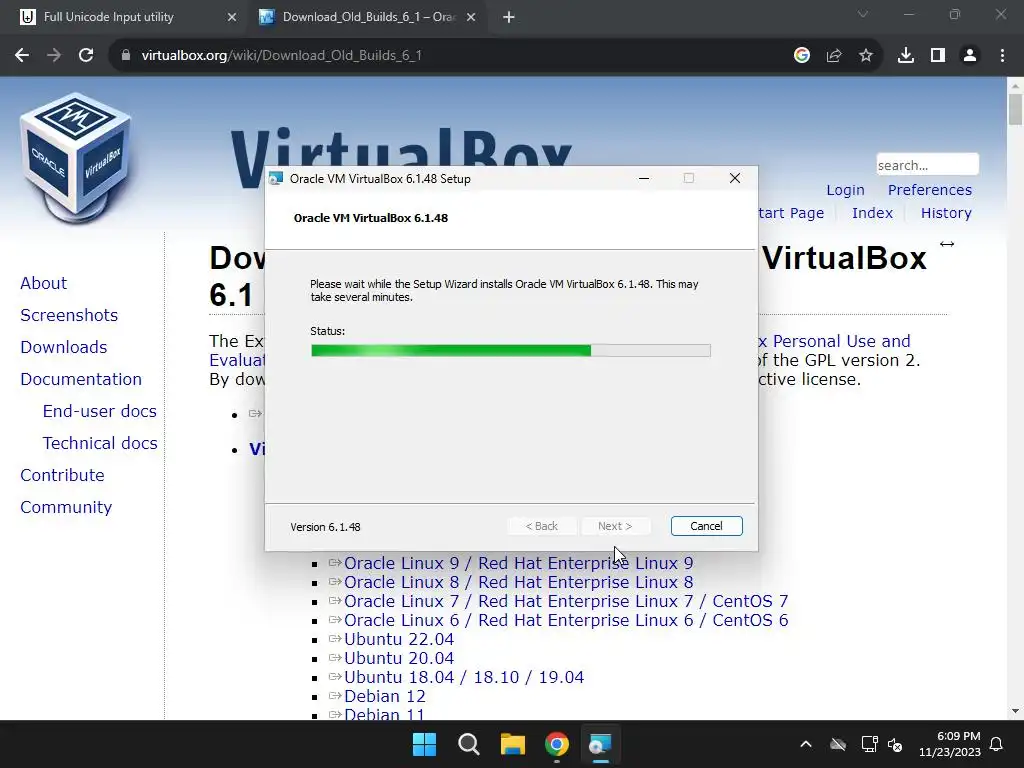Click the browser back arrow
Image resolution: width=1024 pixels, height=768 pixels.
(x=22, y=56)
